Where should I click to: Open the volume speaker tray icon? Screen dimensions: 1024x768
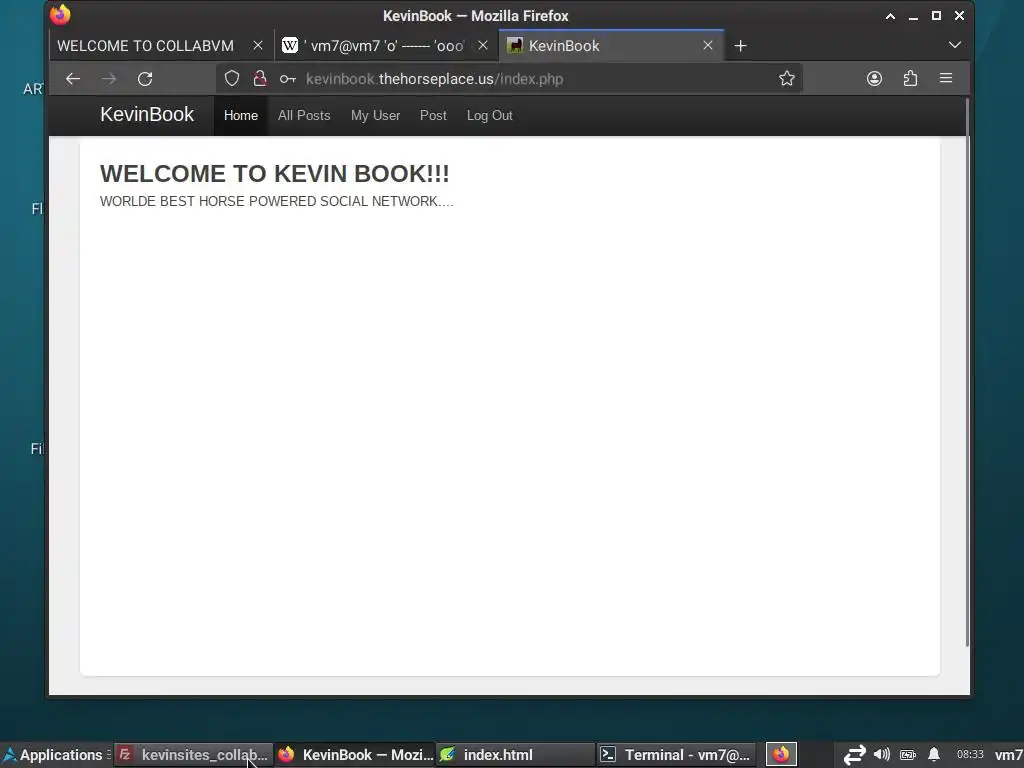click(x=882, y=754)
